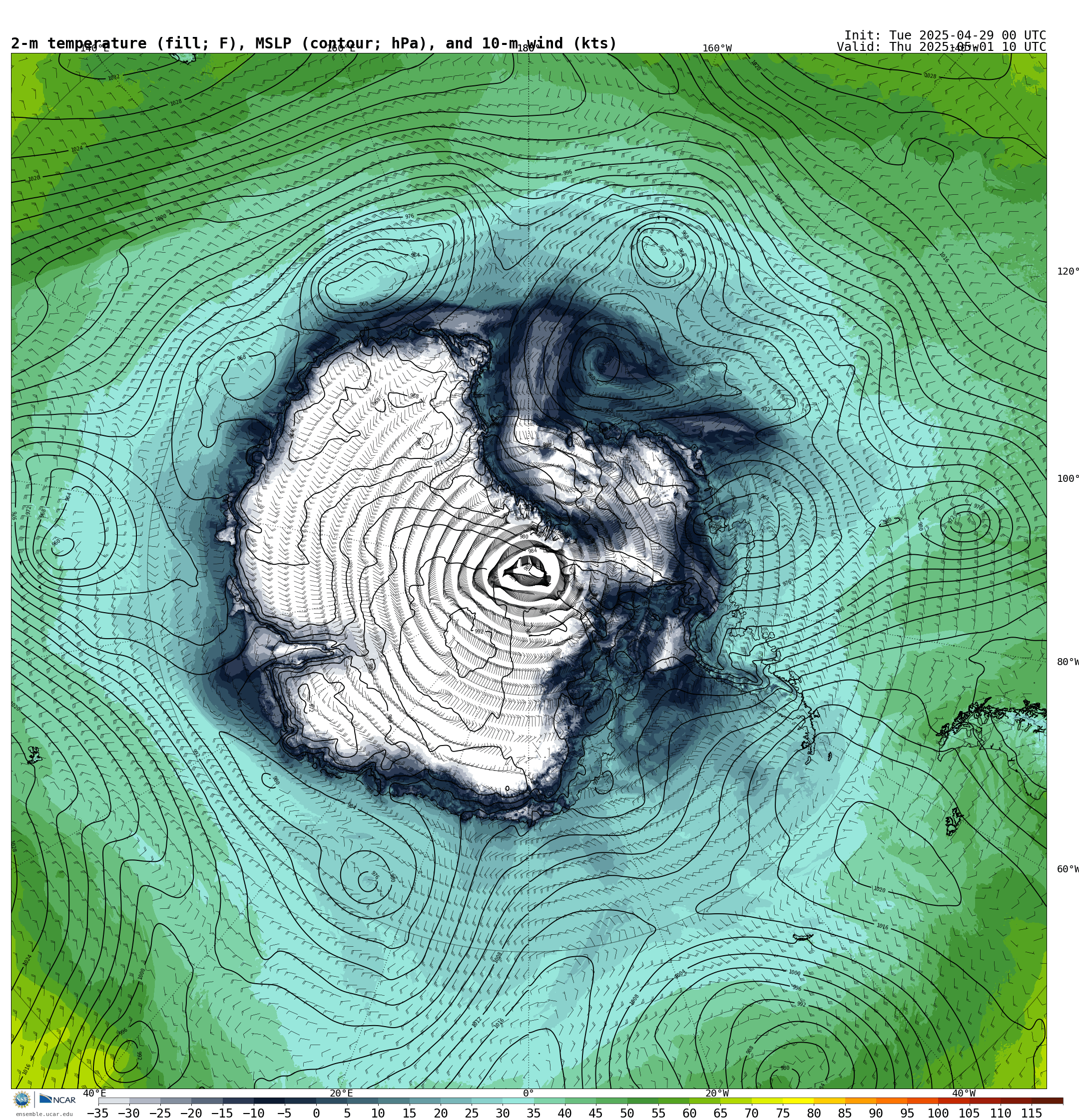Click the '120°' longitude label on right edge
The width and height of the screenshot is (1079, 1120).
coord(1068,272)
